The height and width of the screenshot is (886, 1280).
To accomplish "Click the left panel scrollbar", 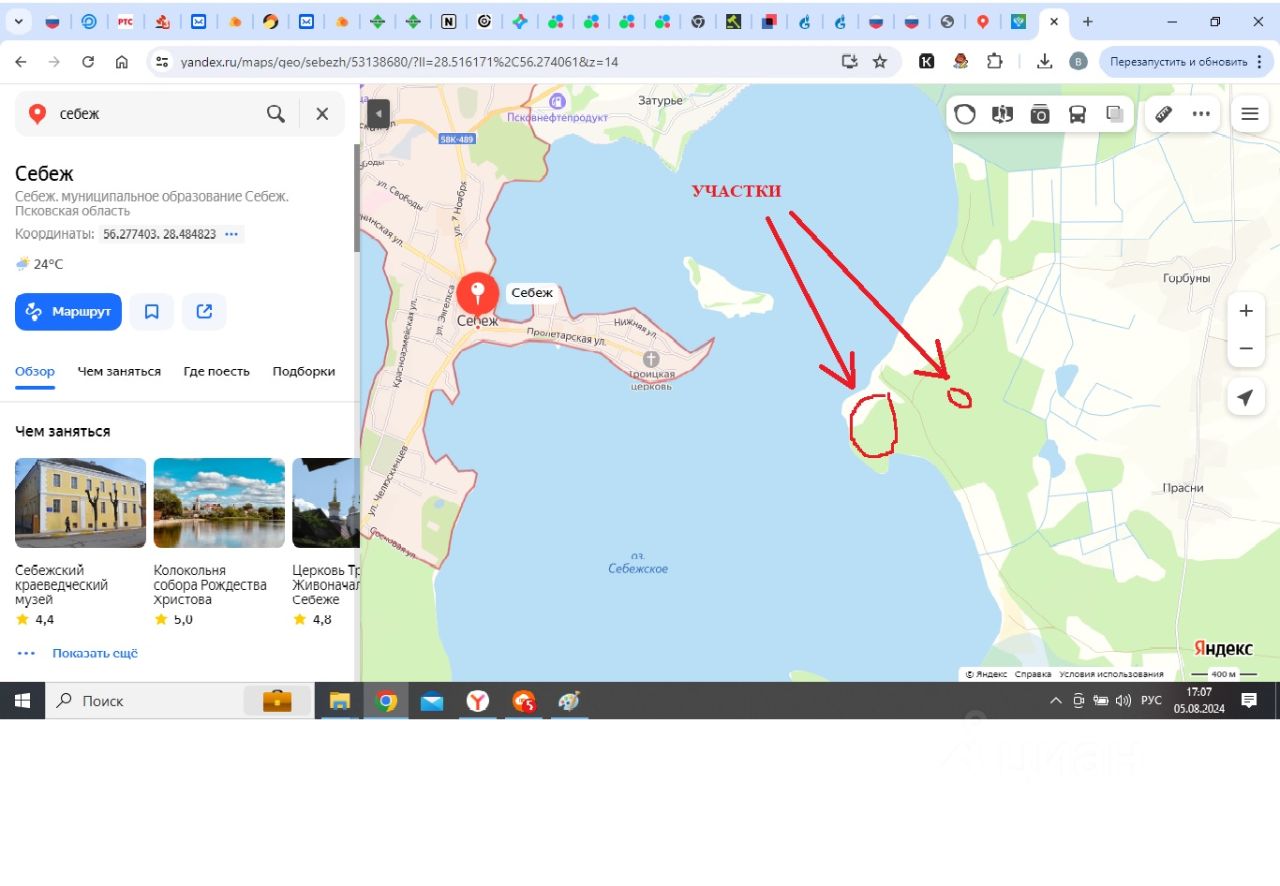I will (357, 198).
